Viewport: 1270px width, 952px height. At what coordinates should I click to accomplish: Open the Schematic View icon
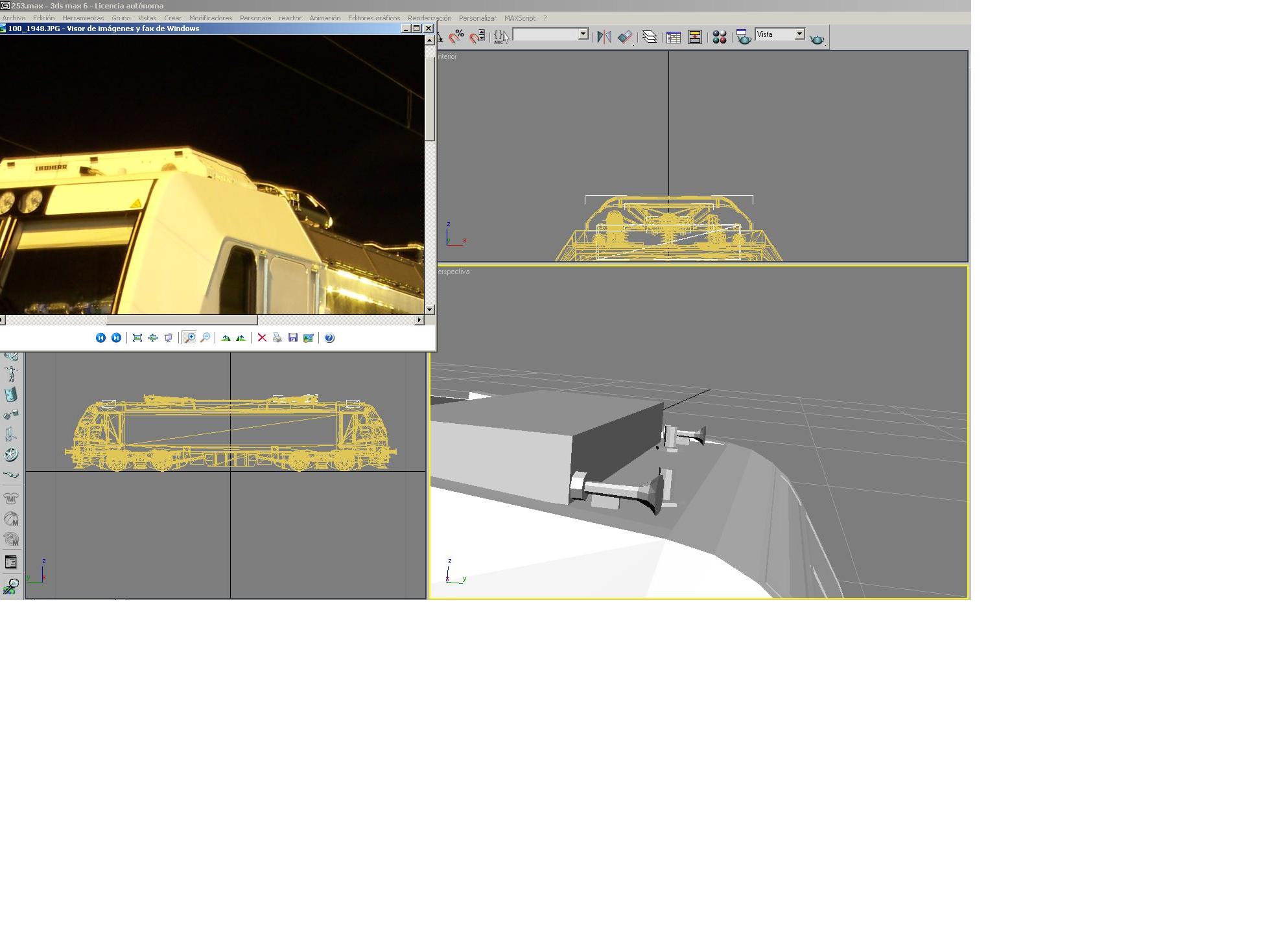[x=694, y=37]
